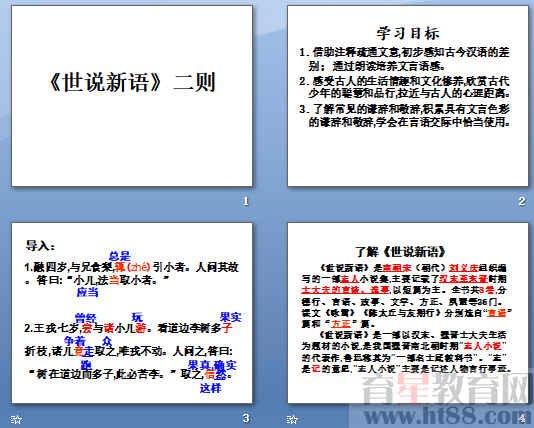Viewport: 534px width, 428px height.
Task: Click the third learning objective starting 了解常见
Action: 405,116
